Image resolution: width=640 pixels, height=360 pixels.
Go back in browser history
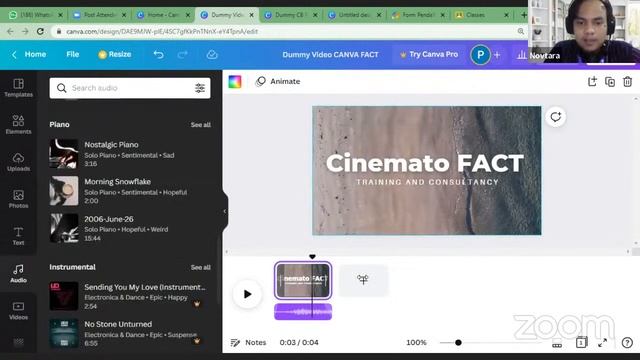10,31
